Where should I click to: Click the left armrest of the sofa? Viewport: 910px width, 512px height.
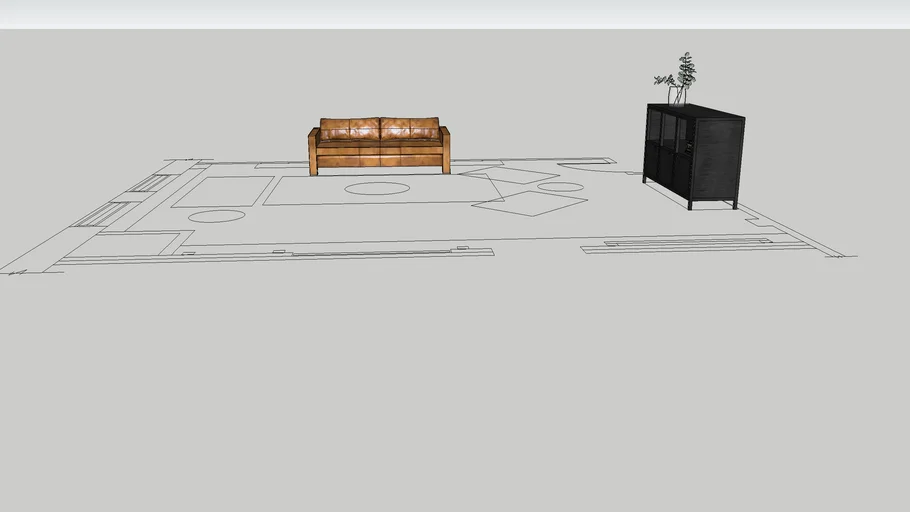click(314, 152)
